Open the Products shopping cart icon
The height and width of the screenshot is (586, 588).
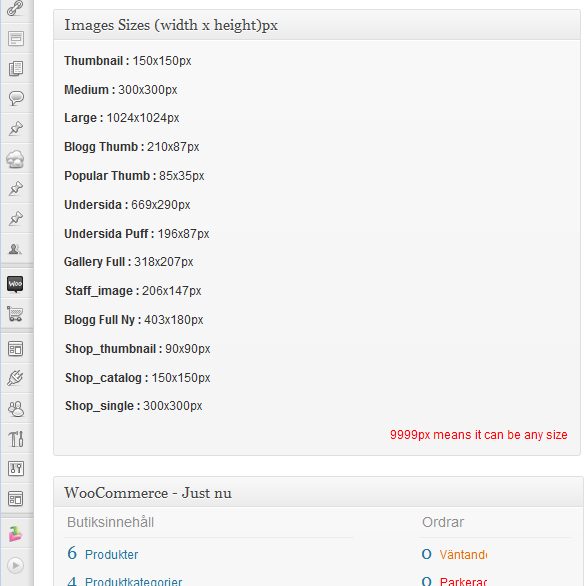(15, 314)
